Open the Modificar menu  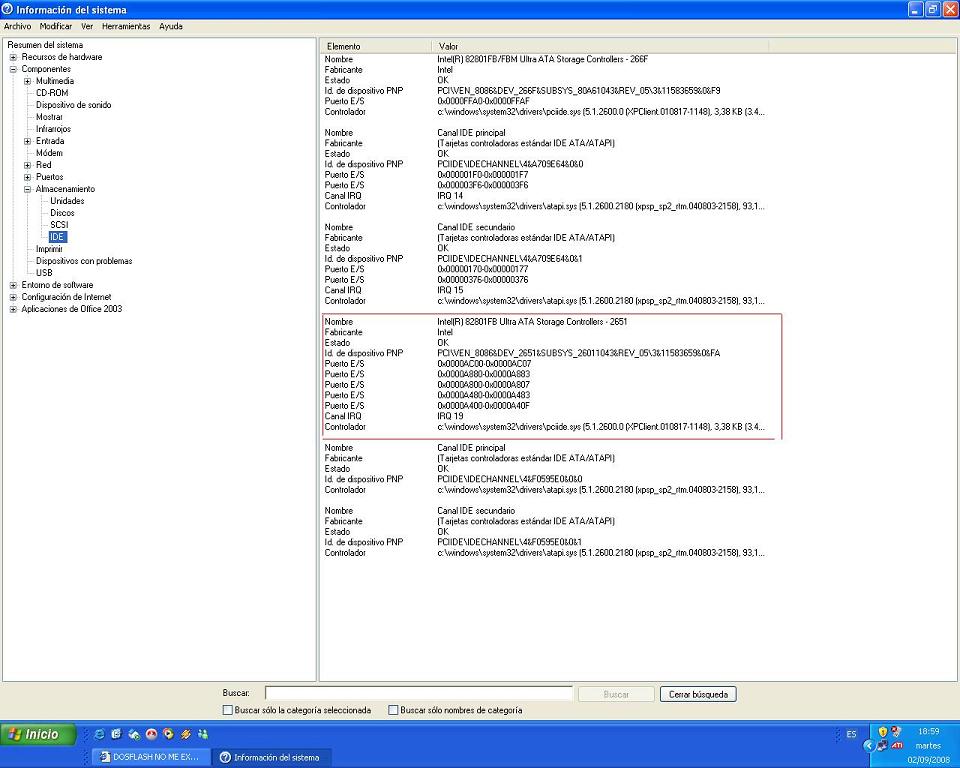[x=56, y=26]
